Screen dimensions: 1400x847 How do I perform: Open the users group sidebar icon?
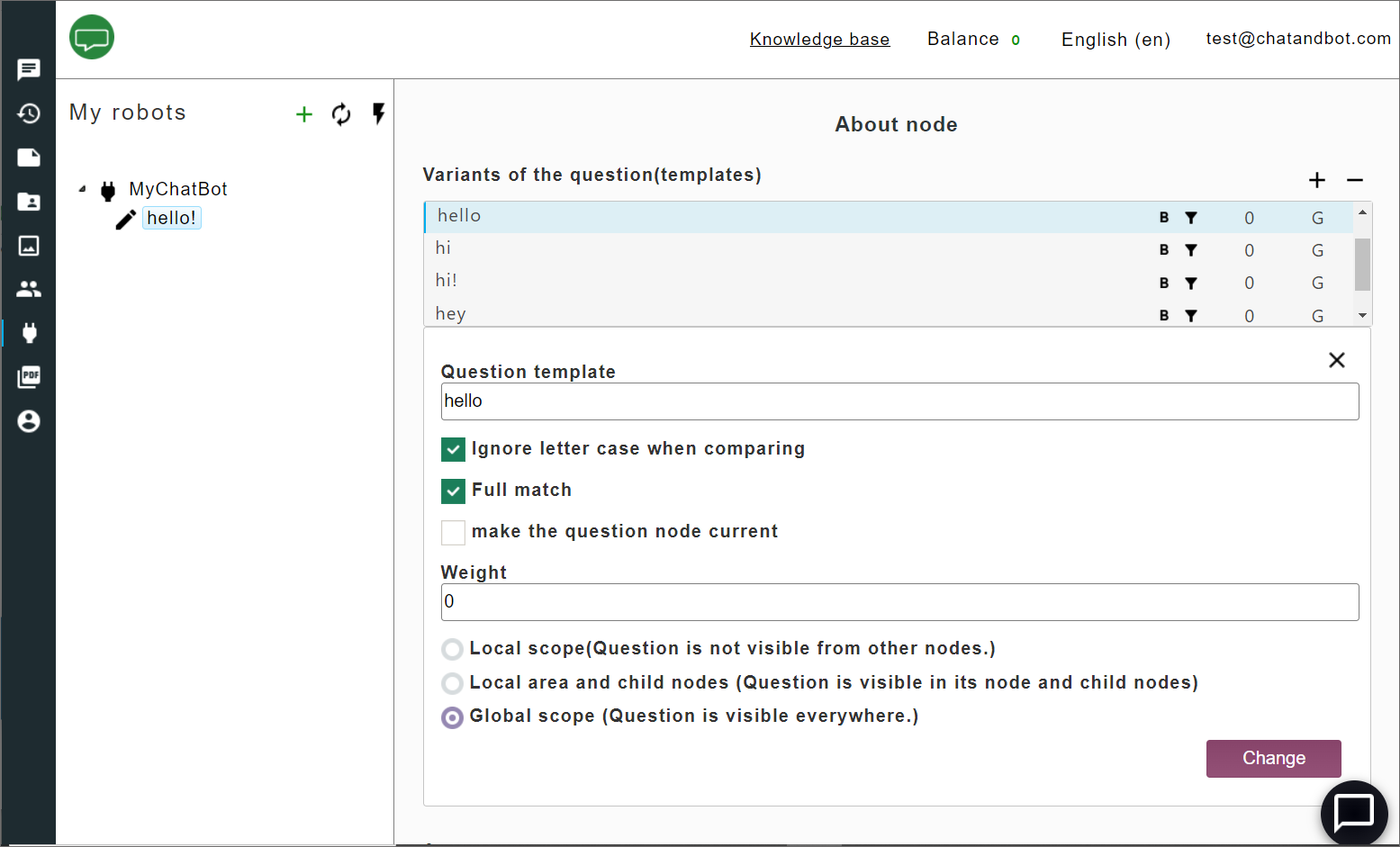(x=29, y=289)
